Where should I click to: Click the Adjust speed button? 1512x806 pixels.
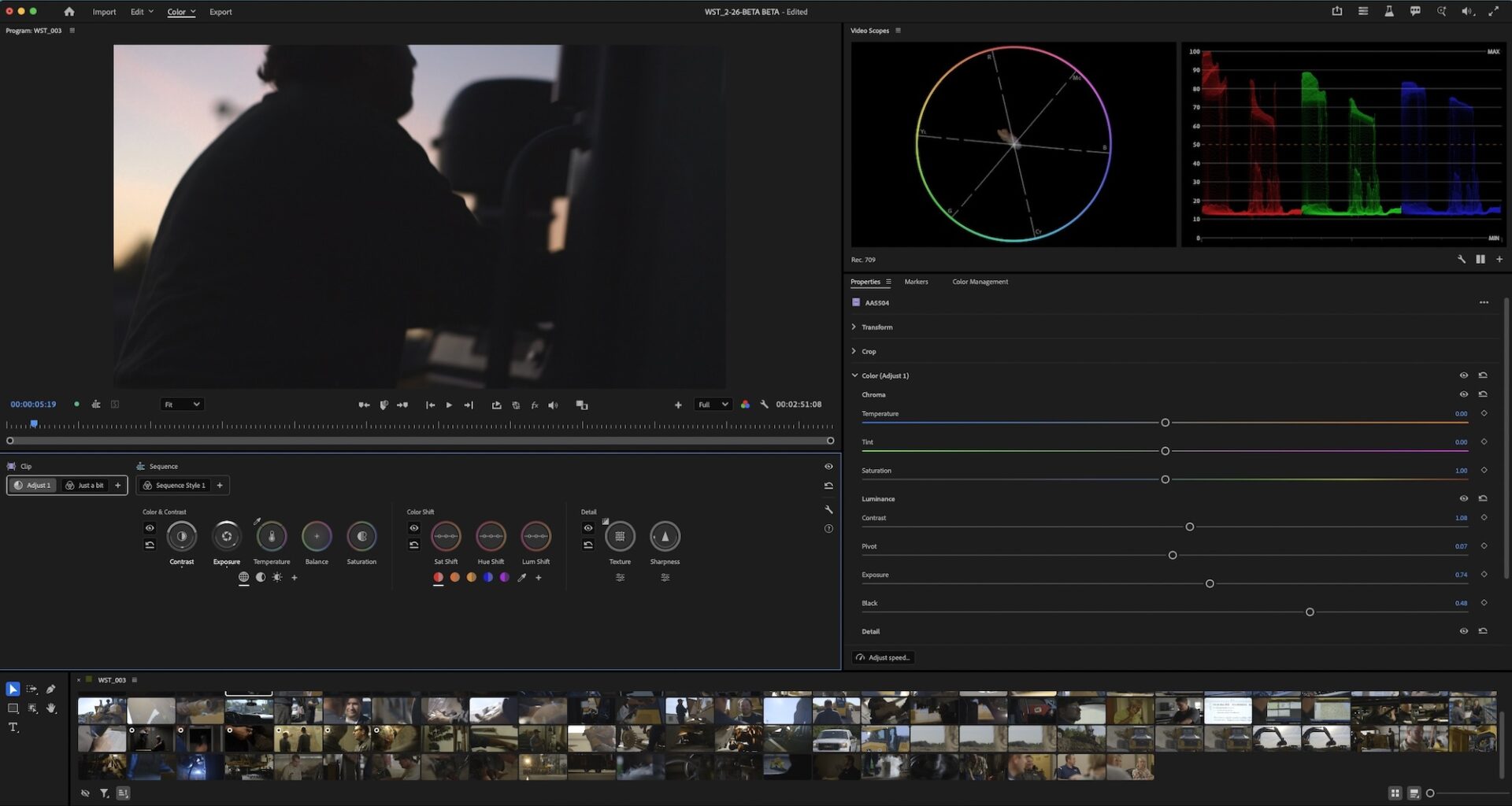coord(883,657)
